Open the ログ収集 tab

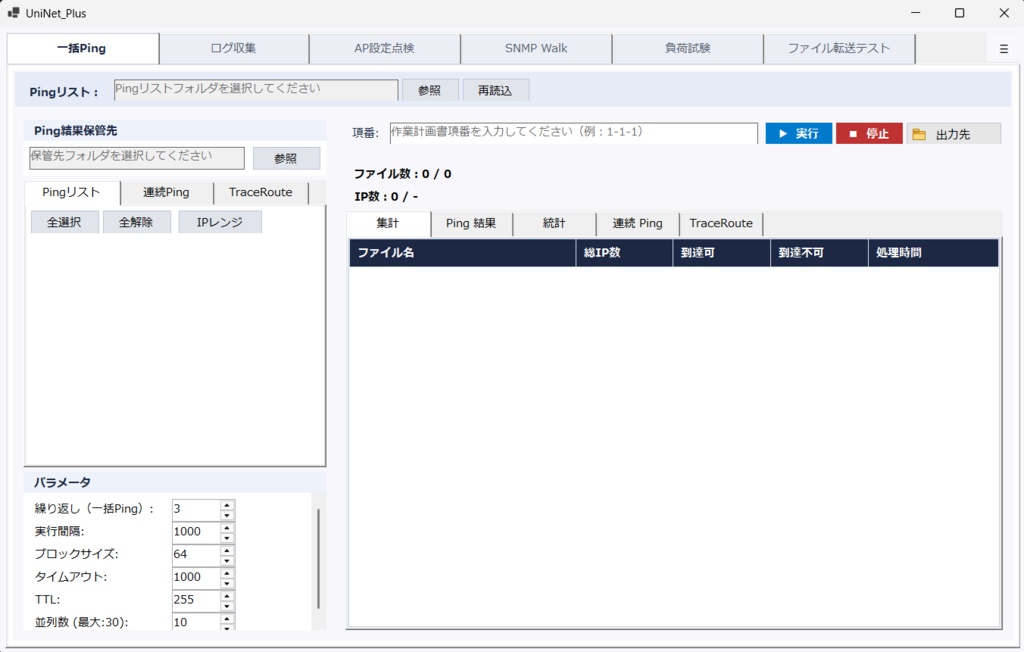[x=234, y=48]
